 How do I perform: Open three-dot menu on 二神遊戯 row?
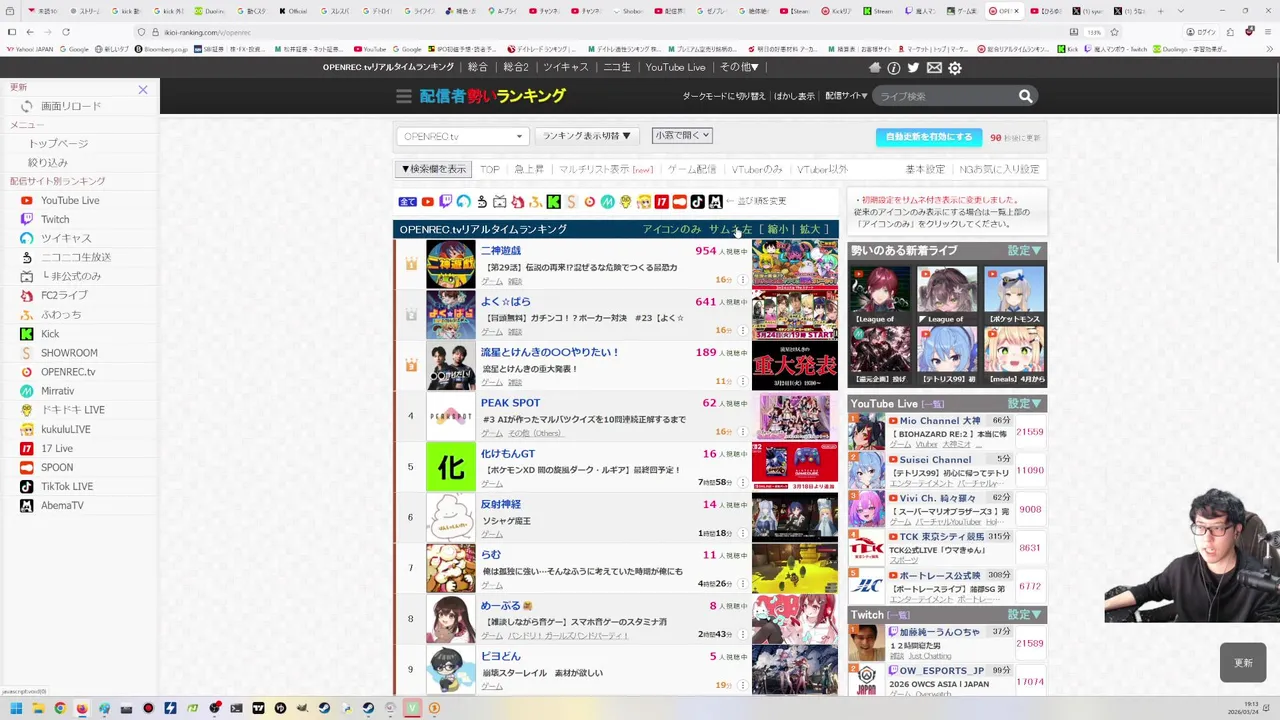click(x=742, y=280)
